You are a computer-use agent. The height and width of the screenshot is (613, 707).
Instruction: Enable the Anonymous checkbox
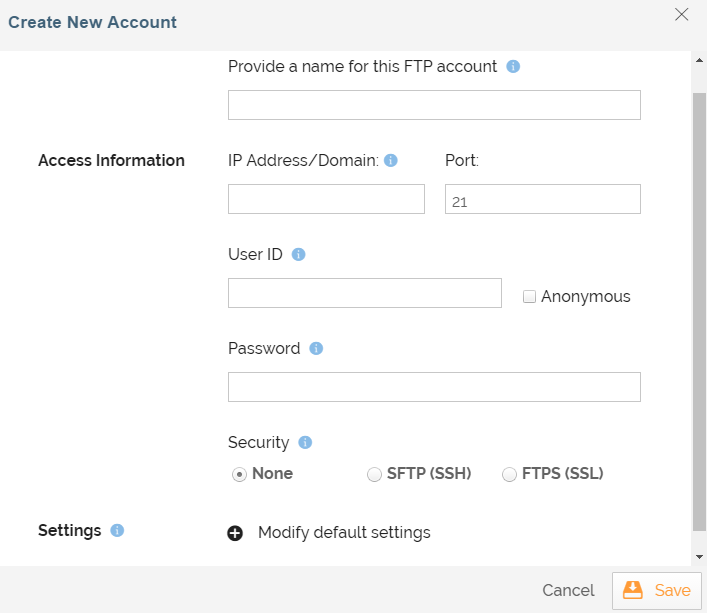(530, 297)
